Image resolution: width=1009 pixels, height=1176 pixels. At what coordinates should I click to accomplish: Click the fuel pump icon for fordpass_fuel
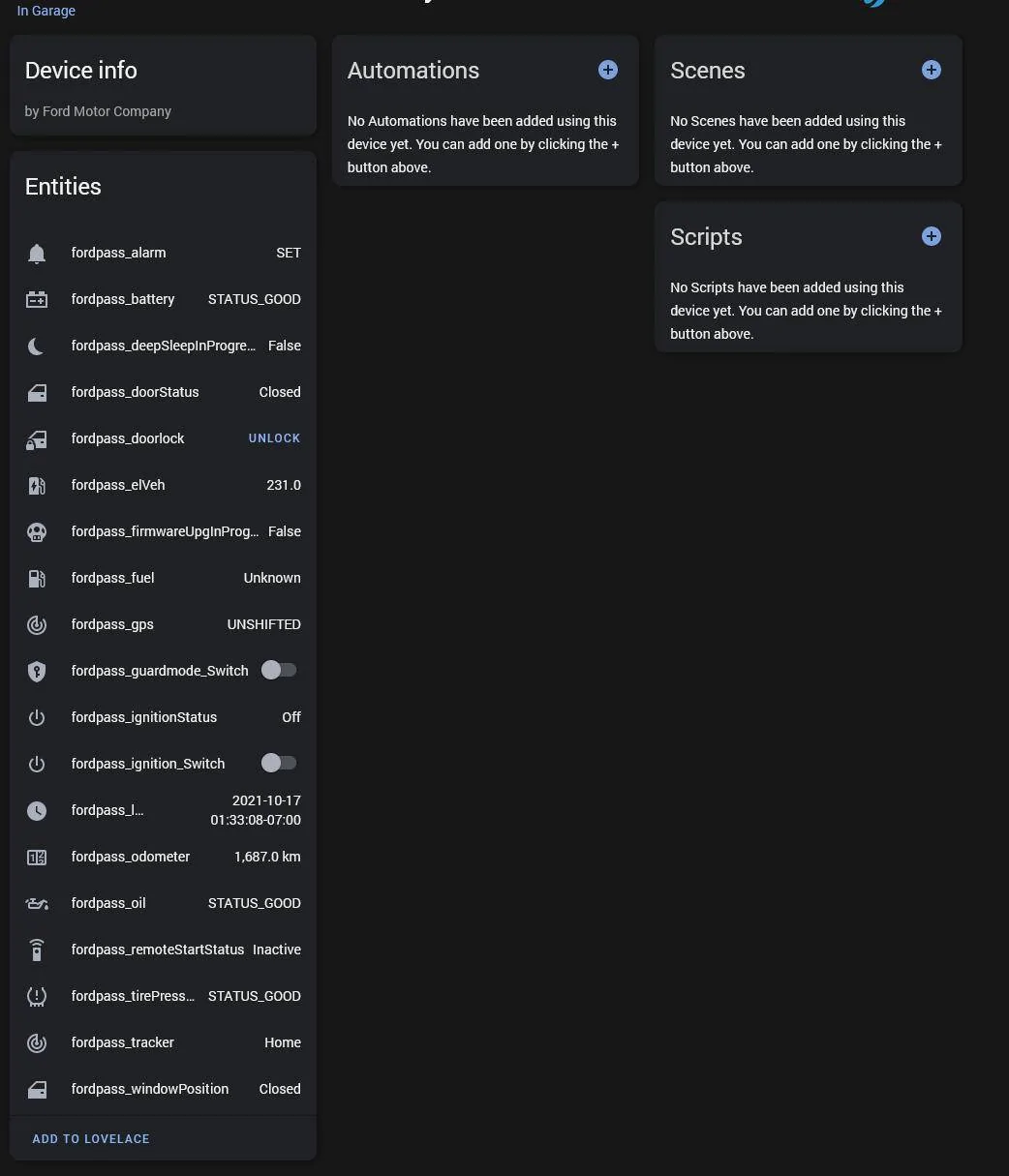(37, 578)
